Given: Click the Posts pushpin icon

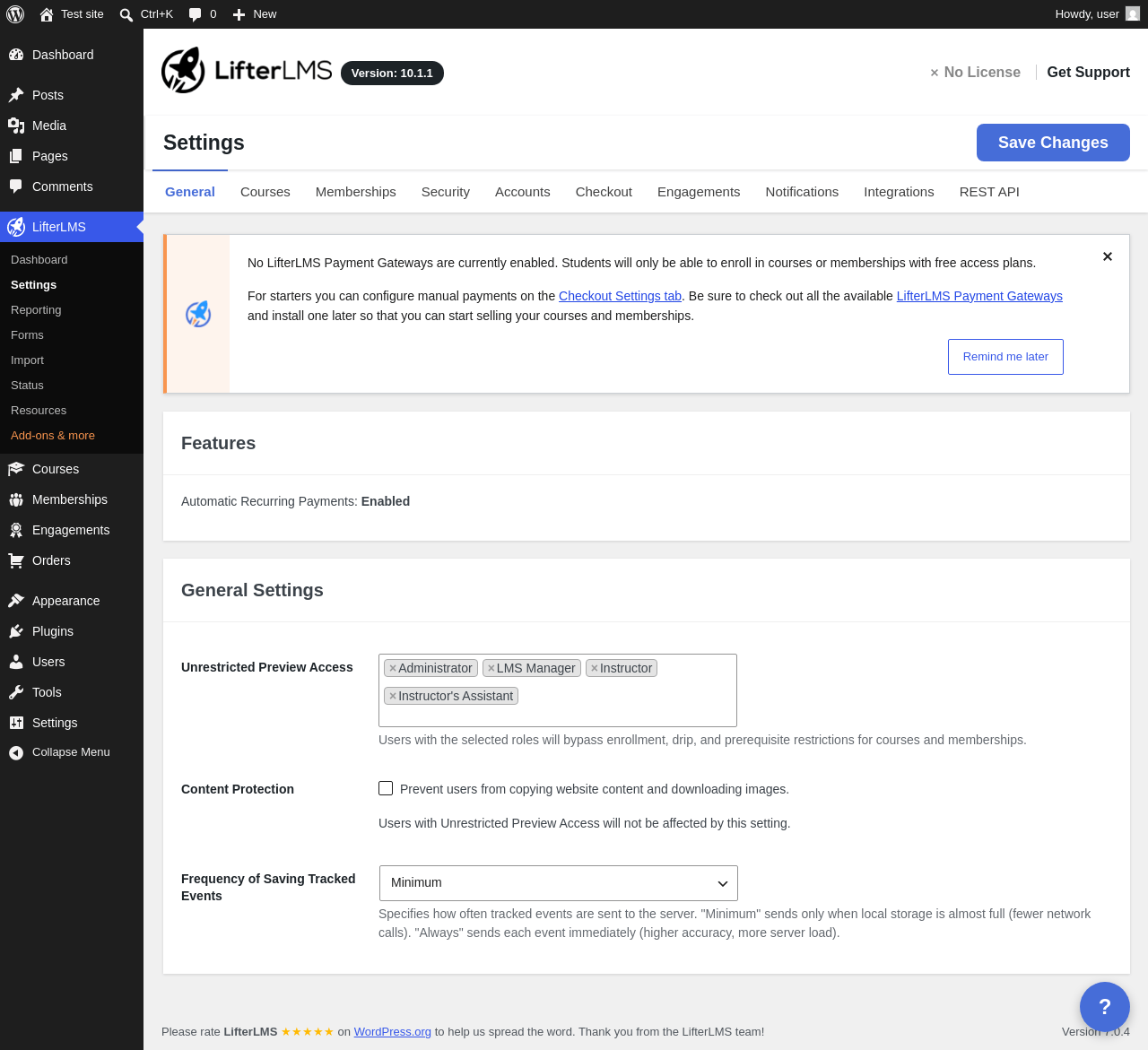Looking at the screenshot, I should tap(16, 95).
